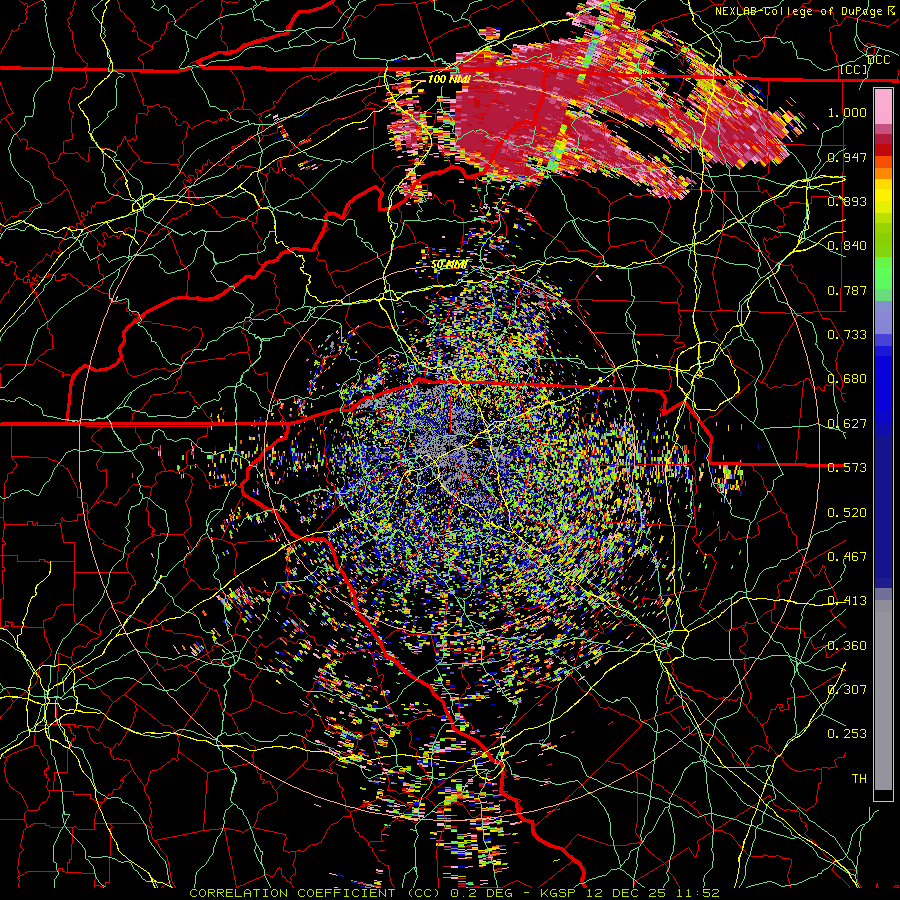This screenshot has height=900, width=900.
Task: Pick the gray band on color bar
Action: (x=883, y=695)
